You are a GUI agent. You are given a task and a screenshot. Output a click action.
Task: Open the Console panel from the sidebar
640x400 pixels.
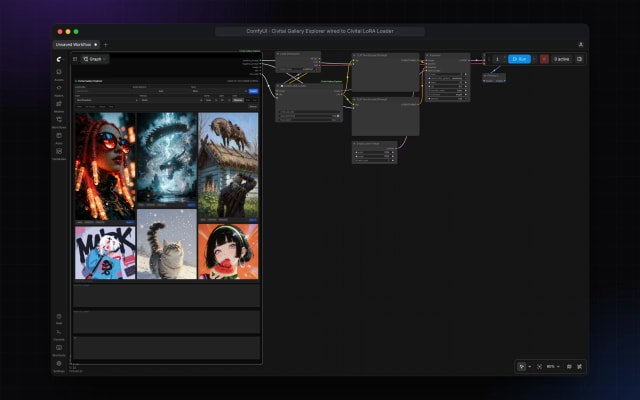point(59,334)
